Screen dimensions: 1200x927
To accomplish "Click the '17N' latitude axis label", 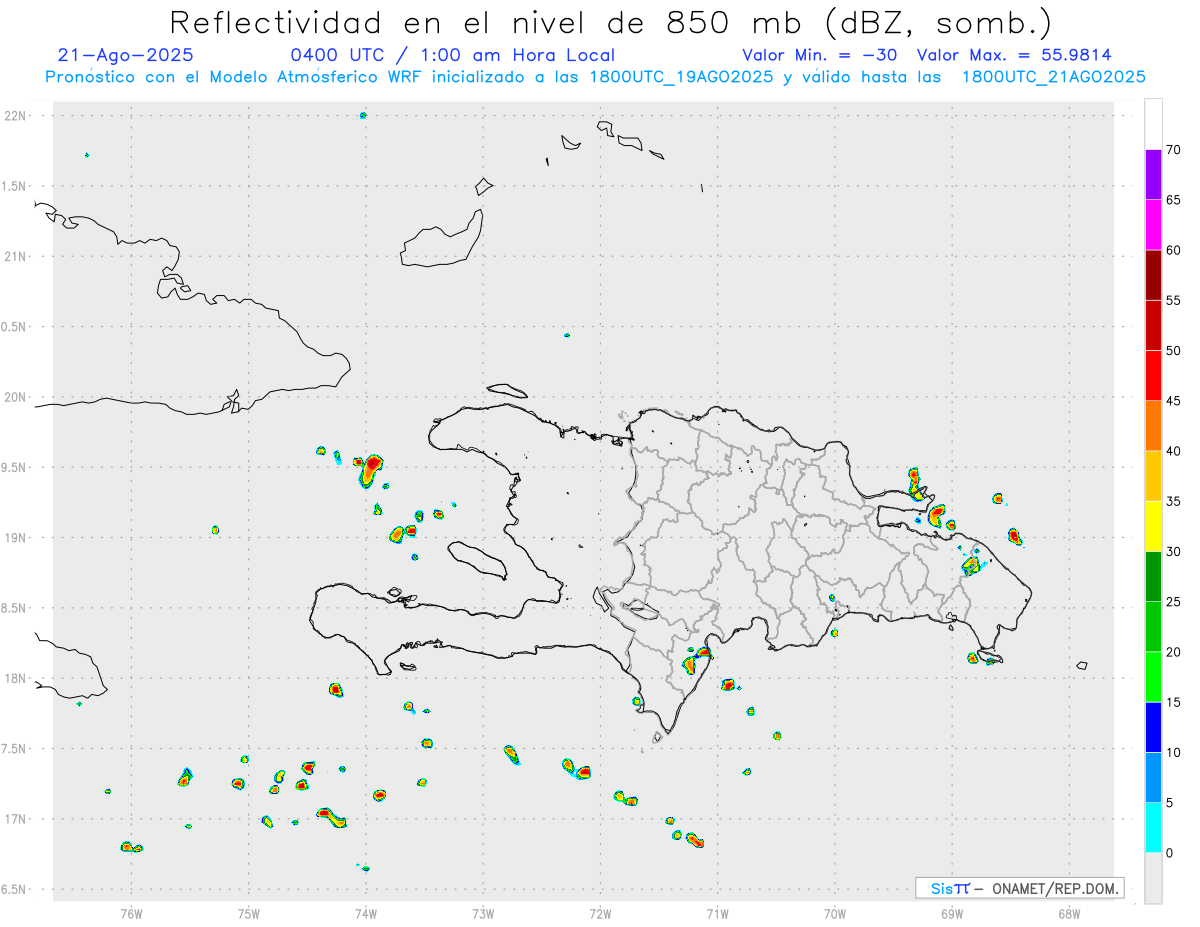I will [16, 819].
